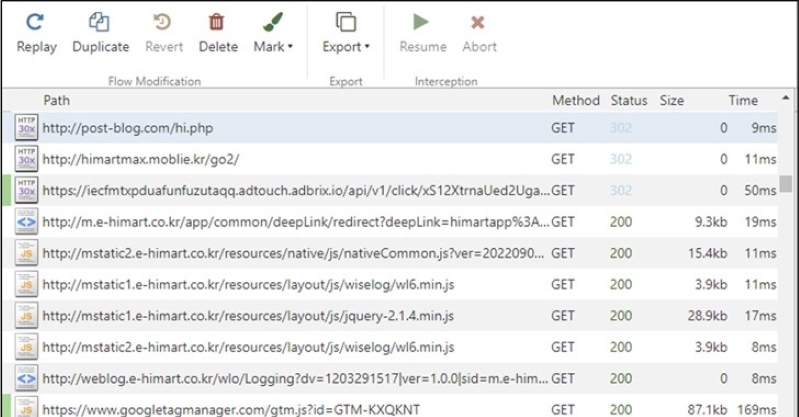Click the JS file icon for nativeCommon.js
The height and width of the screenshot is (417, 799).
[x=26, y=254]
